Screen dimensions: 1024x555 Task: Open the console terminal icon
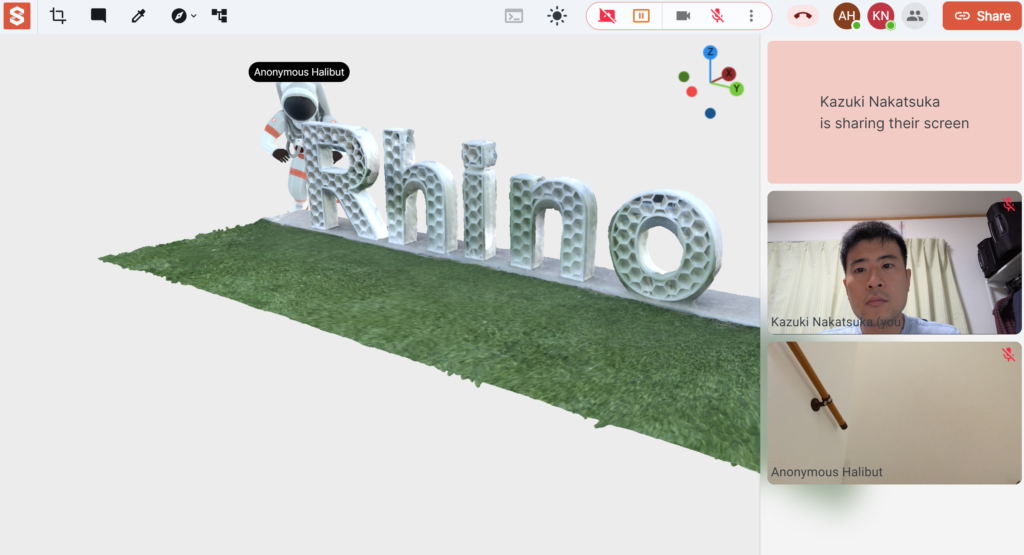pyautogui.click(x=514, y=16)
